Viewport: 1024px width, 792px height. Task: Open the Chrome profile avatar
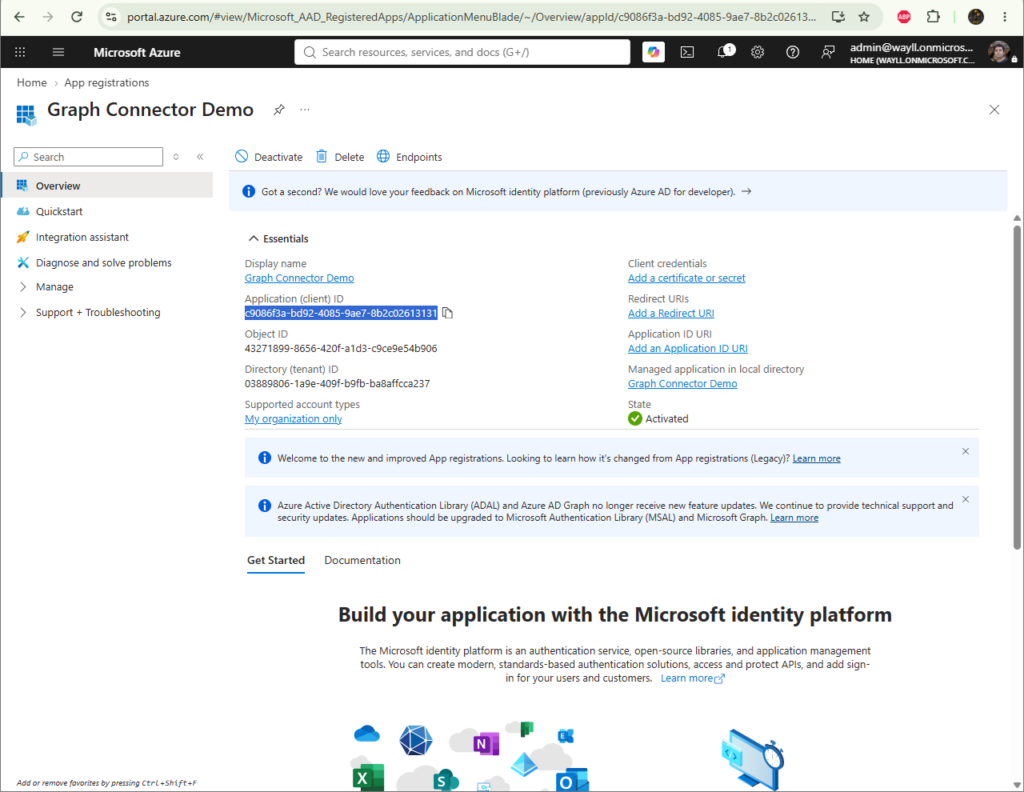pos(976,17)
